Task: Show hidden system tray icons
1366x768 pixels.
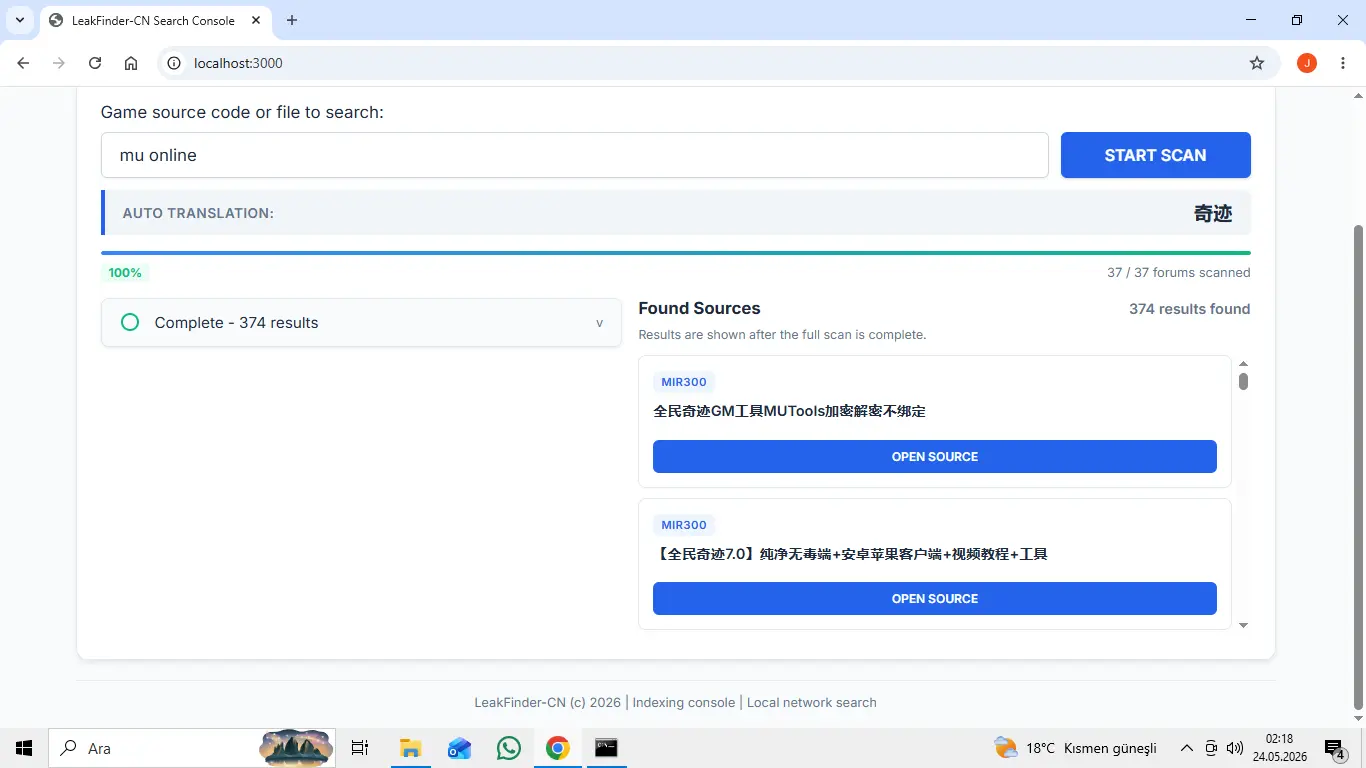Action: pos(1187,748)
